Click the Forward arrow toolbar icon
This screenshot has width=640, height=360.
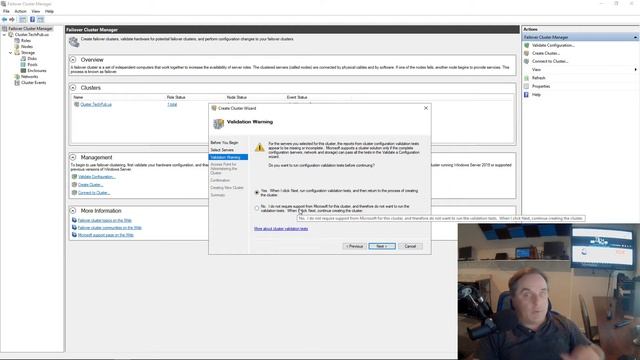[12, 19]
